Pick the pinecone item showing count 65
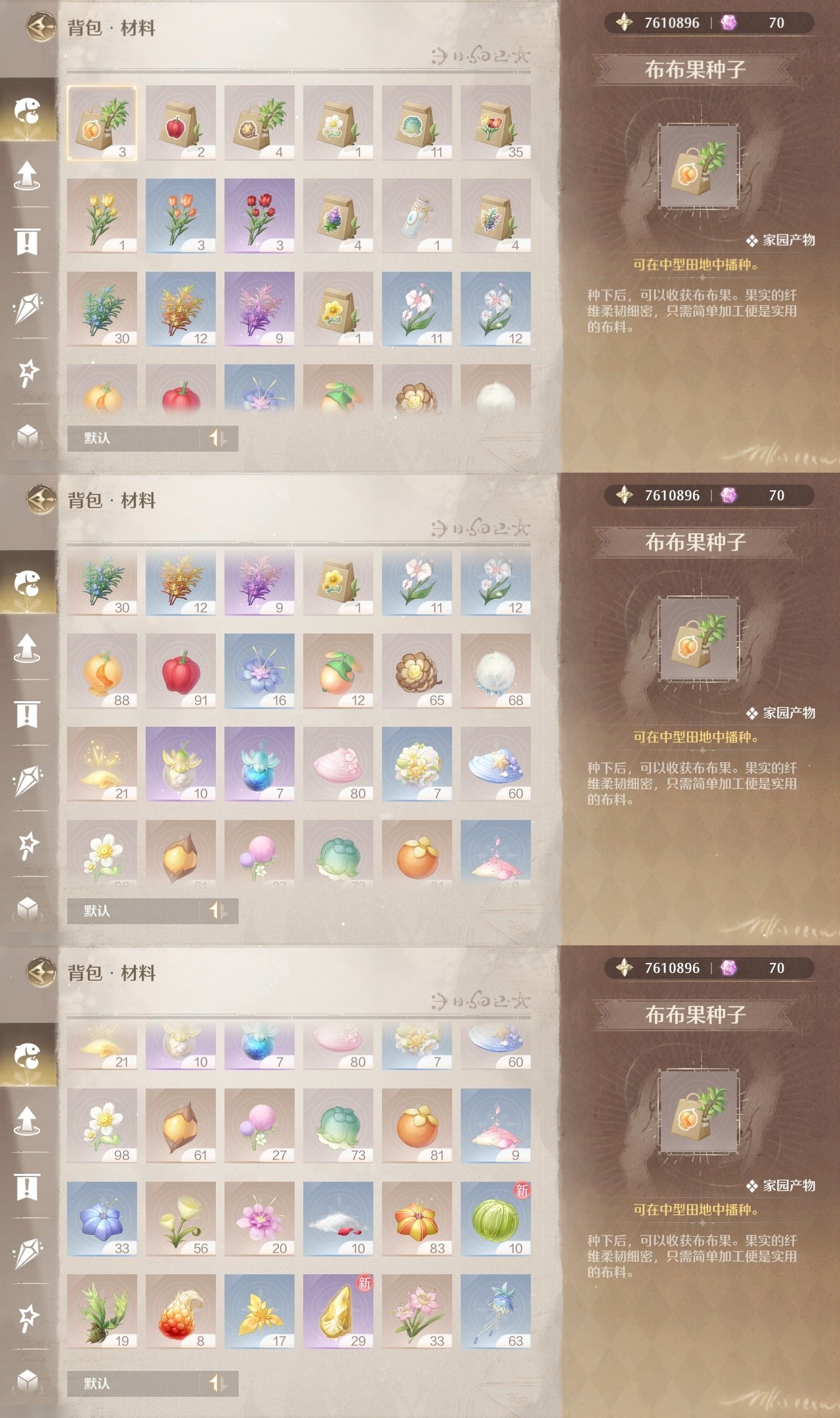This screenshot has height=1418, width=840. [417, 672]
